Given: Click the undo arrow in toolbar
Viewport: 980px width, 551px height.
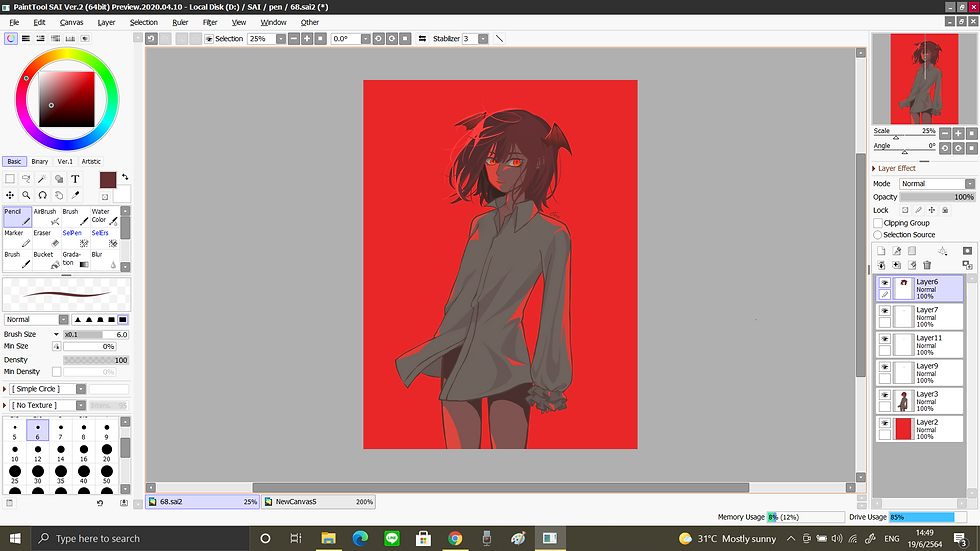Looking at the screenshot, I should click(151, 39).
